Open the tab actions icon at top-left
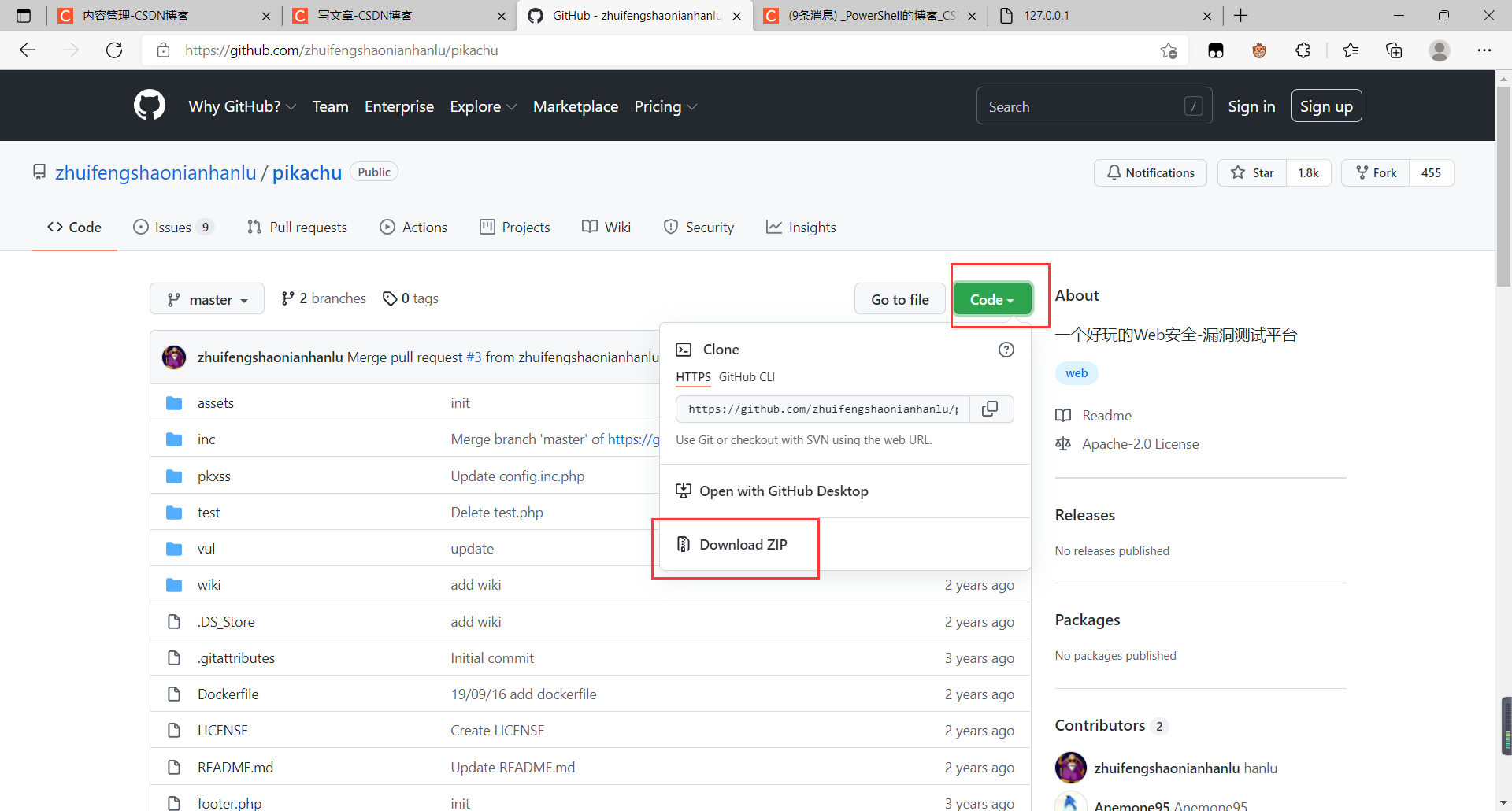1512x811 pixels. pos(24,16)
